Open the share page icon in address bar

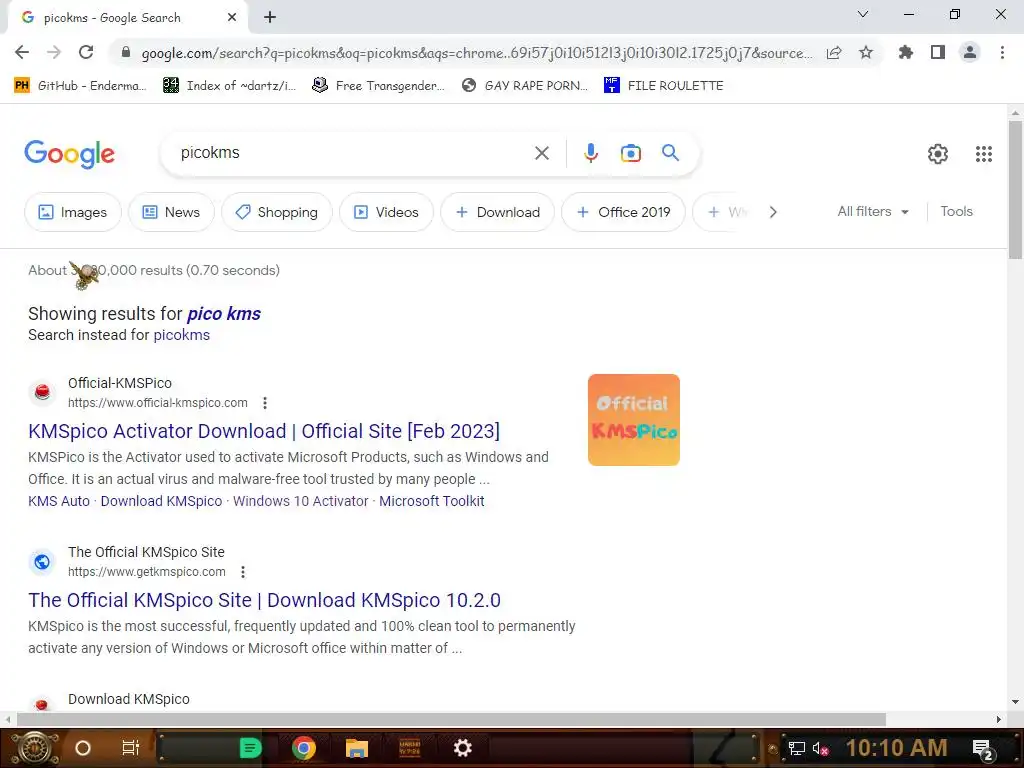pyautogui.click(x=834, y=53)
